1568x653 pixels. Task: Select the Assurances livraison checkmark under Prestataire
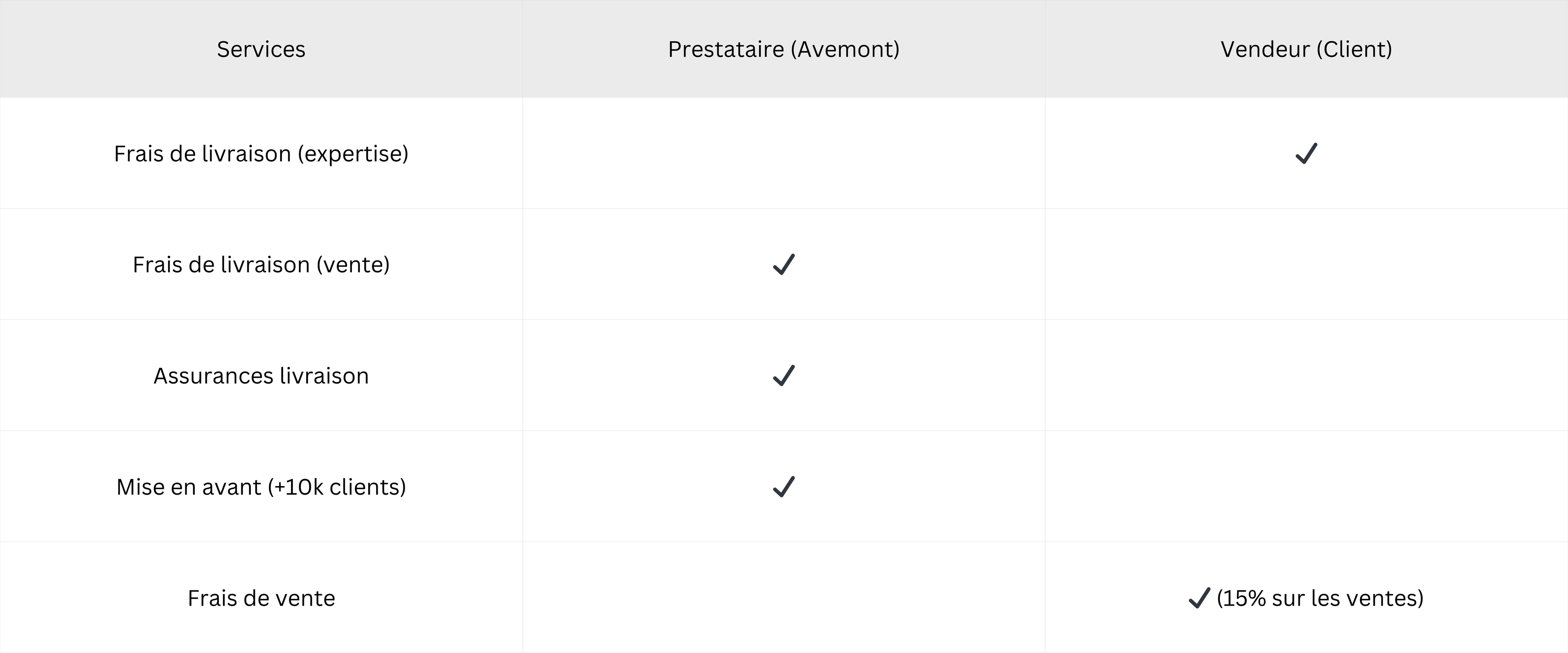[x=784, y=375]
